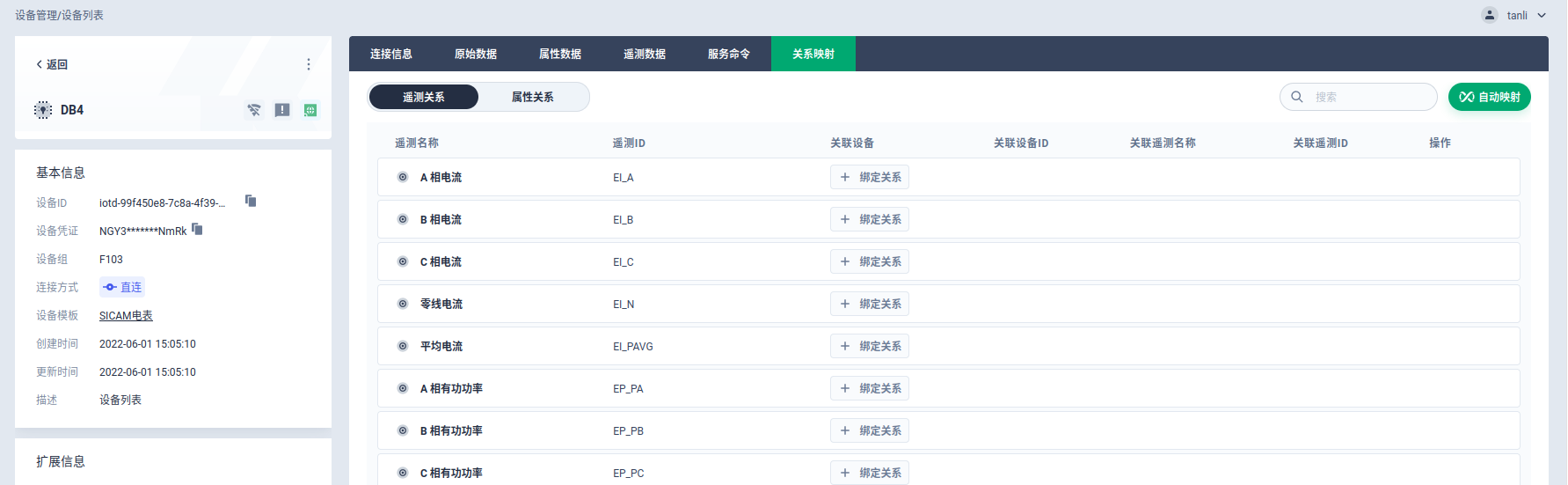Select the radio marker for A相电流

click(x=403, y=177)
